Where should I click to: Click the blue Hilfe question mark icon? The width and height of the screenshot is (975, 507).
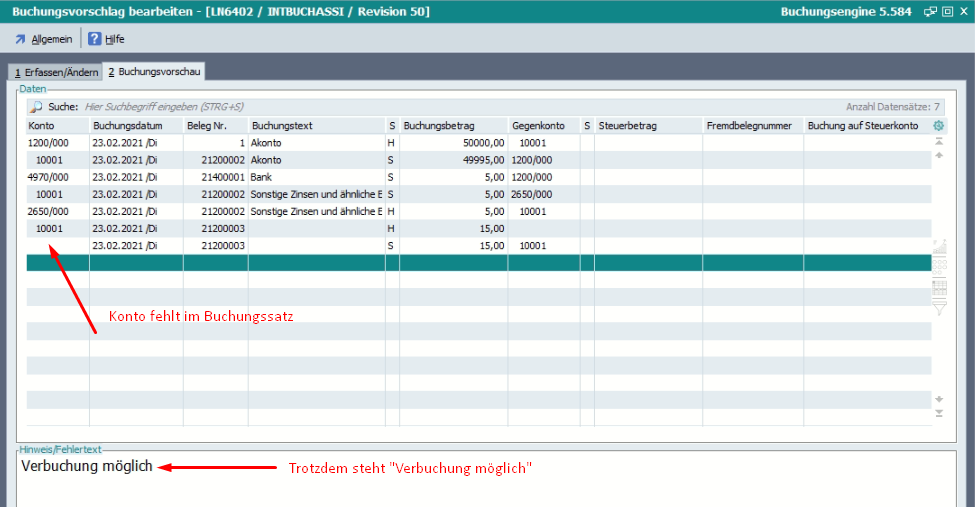click(95, 39)
